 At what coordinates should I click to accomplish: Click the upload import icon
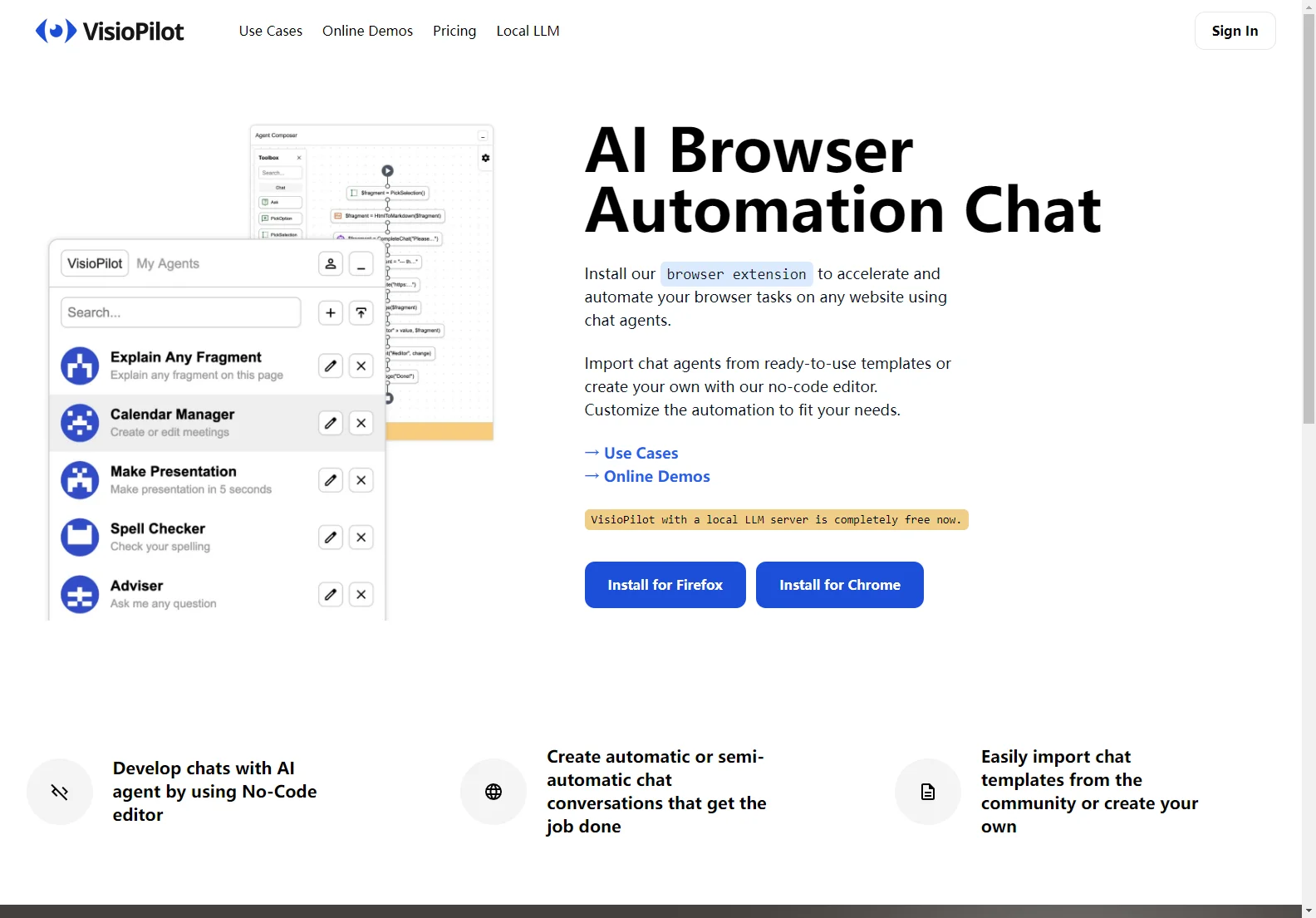pyautogui.click(x=361, y=313)
